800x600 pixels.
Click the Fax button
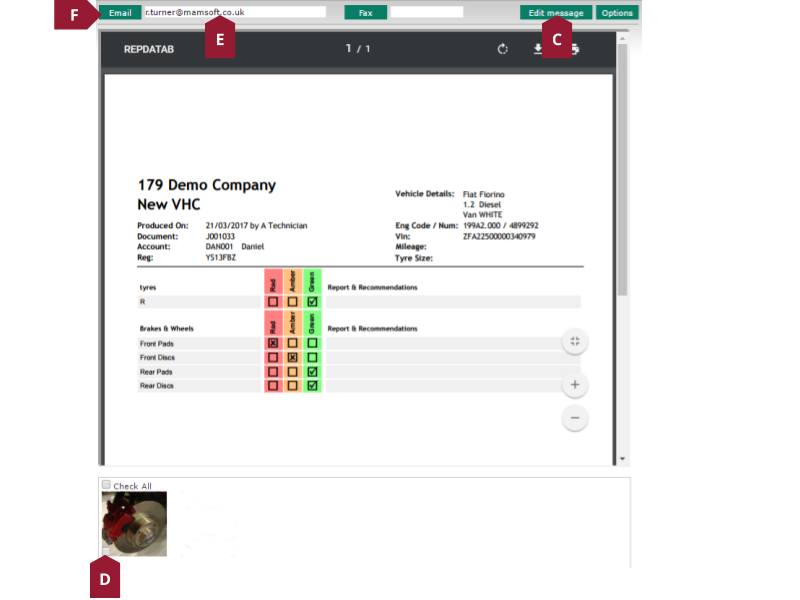pyautogui.click(x=365, y=13)
